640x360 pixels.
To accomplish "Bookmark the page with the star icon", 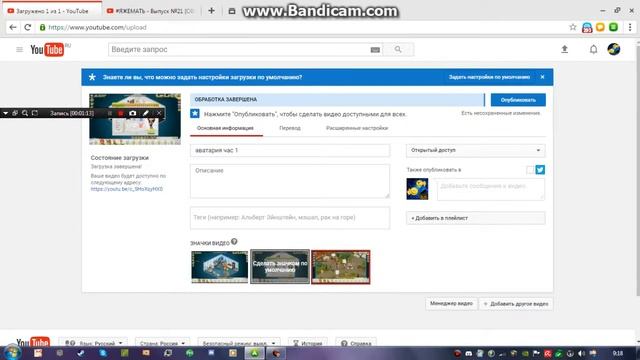I will (573, 27).
